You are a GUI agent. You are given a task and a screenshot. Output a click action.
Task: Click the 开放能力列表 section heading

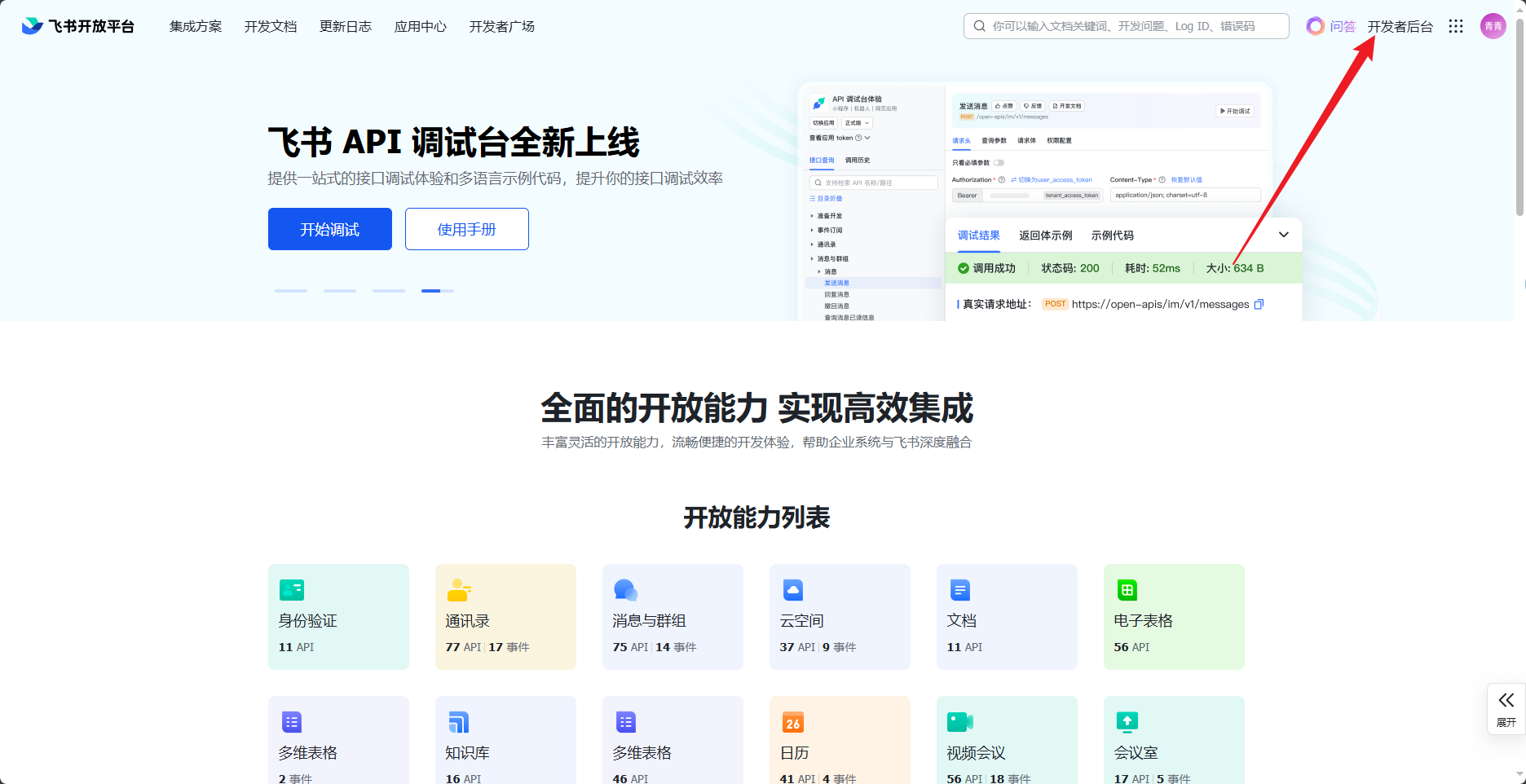757,518
